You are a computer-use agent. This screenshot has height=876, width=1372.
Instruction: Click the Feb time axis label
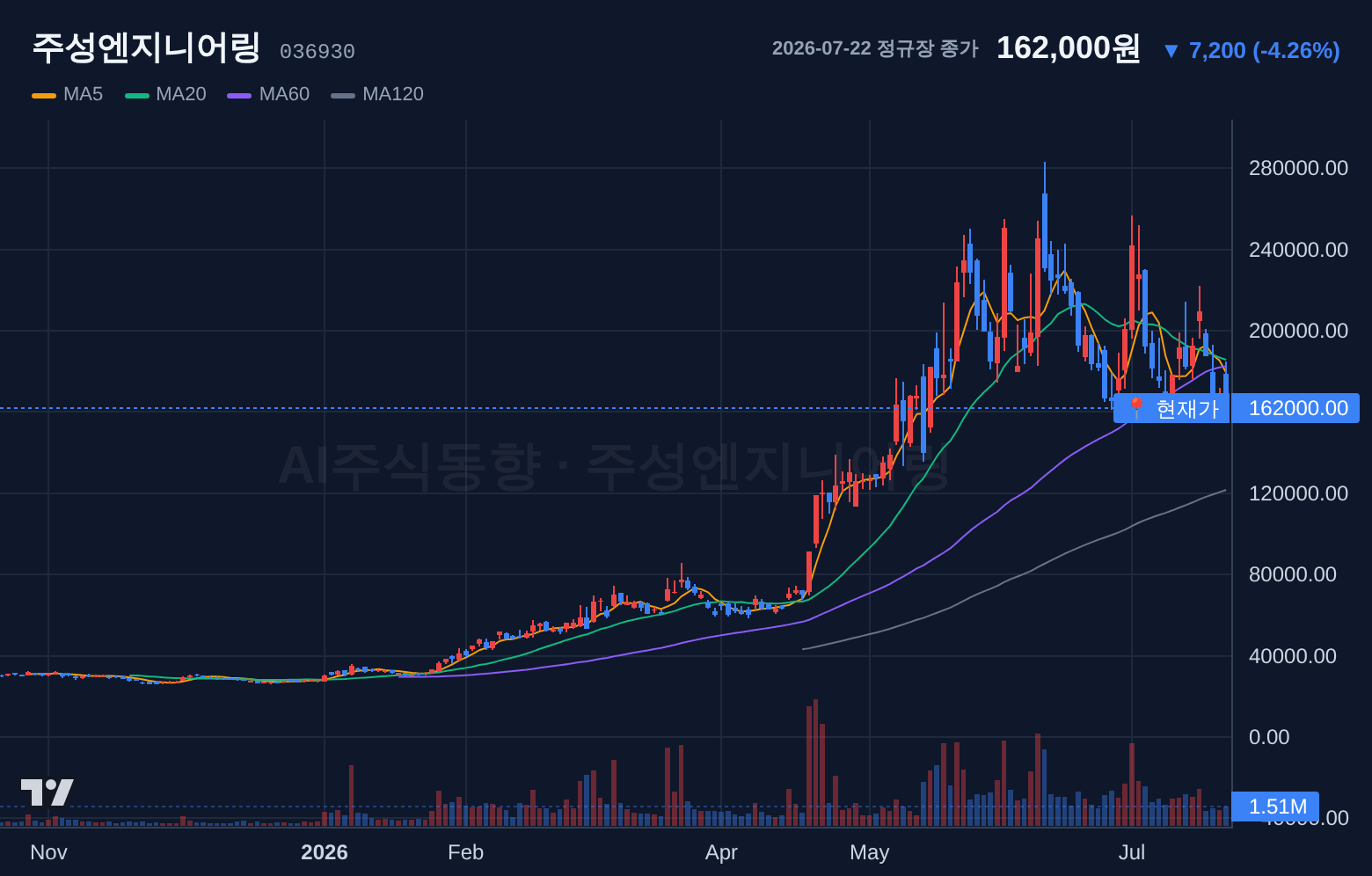[465, 852]
